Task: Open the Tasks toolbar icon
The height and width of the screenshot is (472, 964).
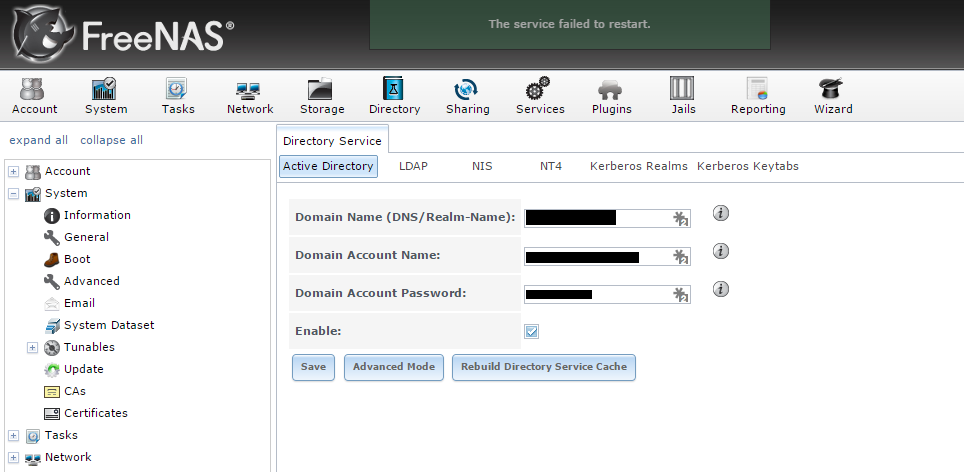Action: tap(178, 96)
